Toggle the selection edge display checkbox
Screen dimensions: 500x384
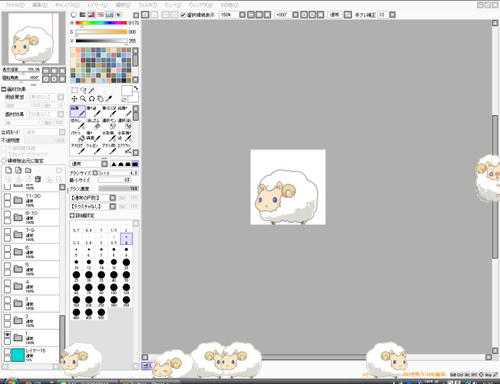point(183,15)
